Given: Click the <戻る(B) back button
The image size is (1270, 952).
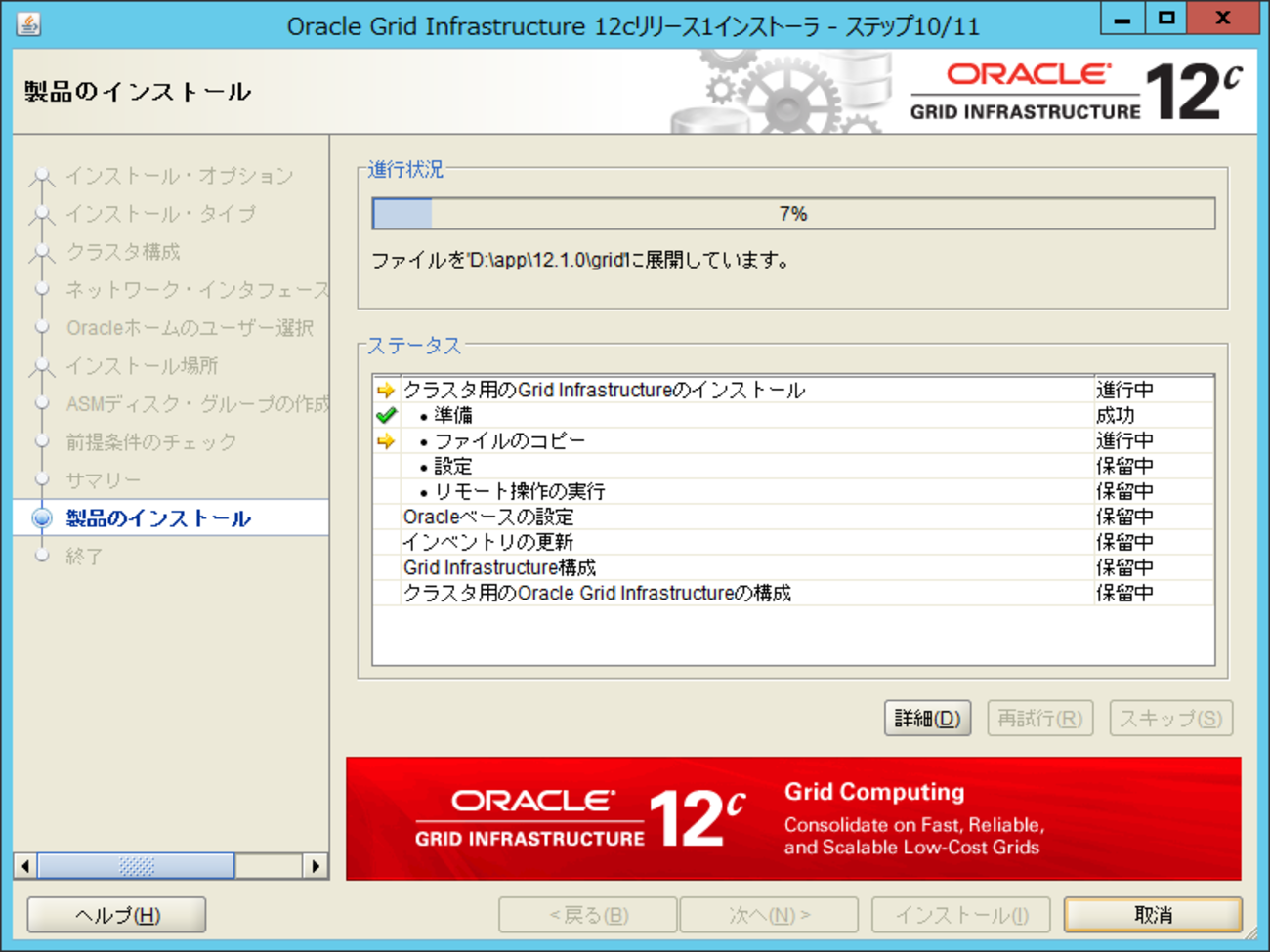Looking at the screenshot, I should pyautogui.click(x=588, y=915).
